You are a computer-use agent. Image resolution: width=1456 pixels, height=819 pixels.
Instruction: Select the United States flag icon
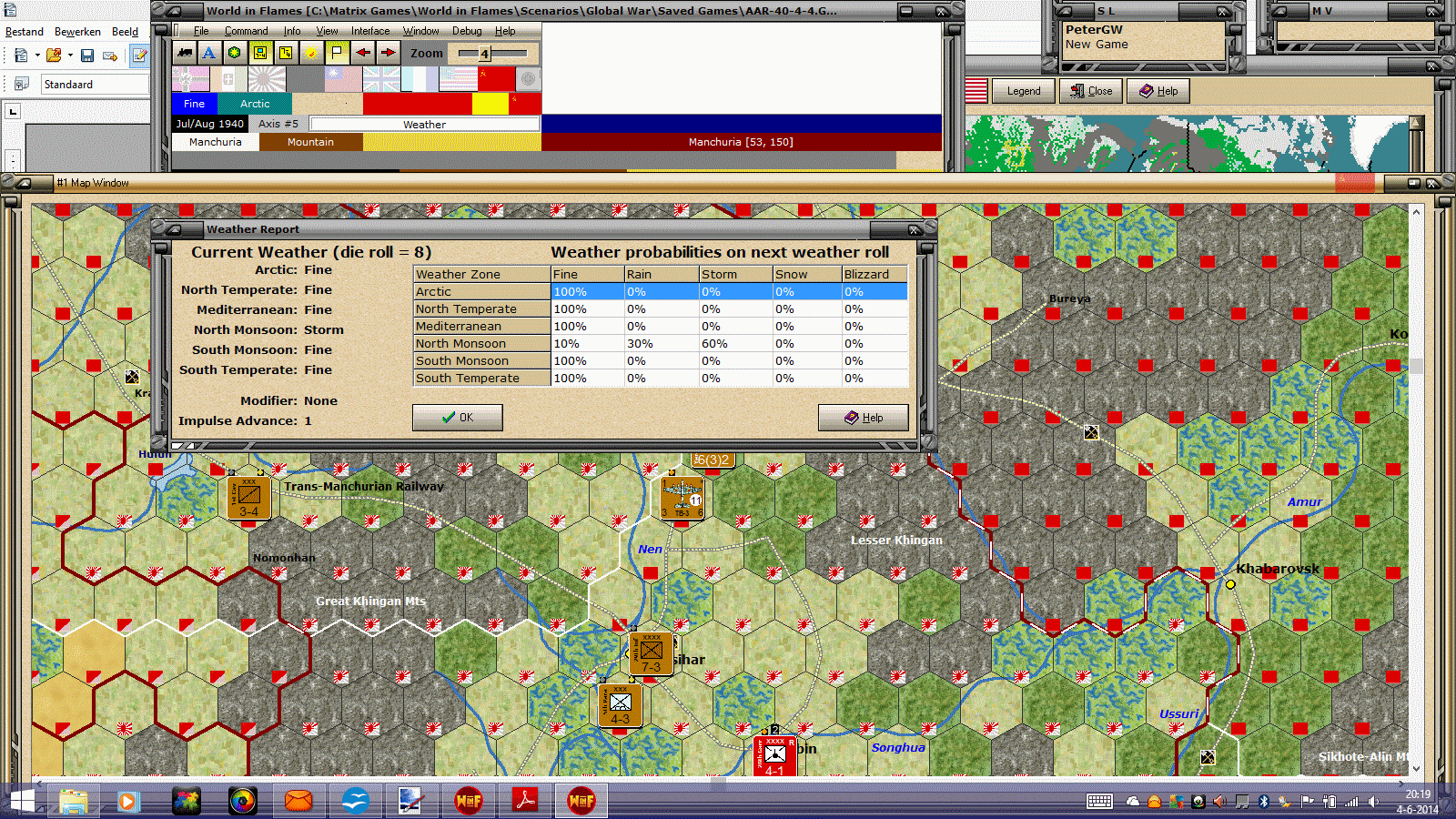458,79
